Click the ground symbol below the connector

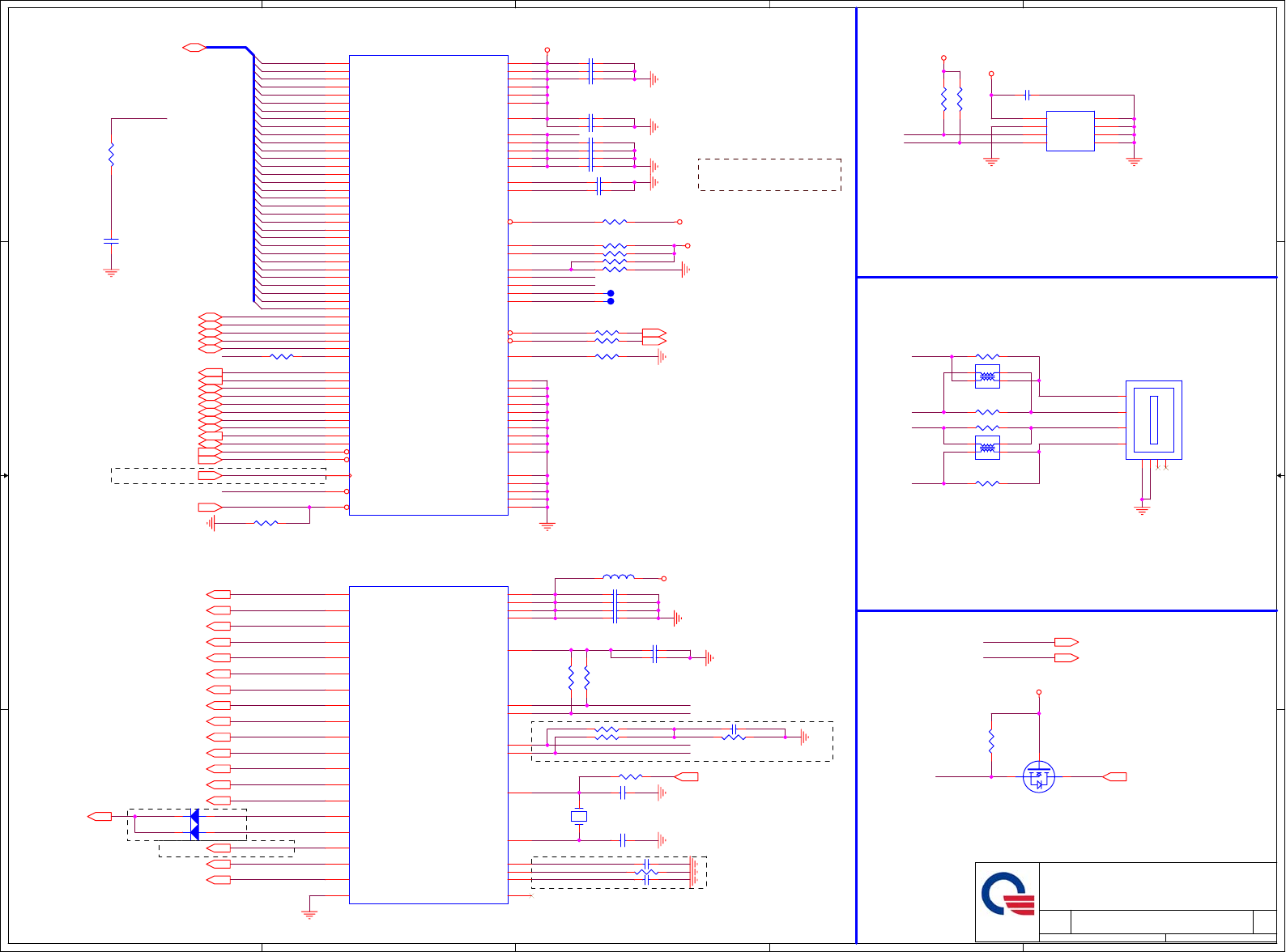(x=1142, y=511)
